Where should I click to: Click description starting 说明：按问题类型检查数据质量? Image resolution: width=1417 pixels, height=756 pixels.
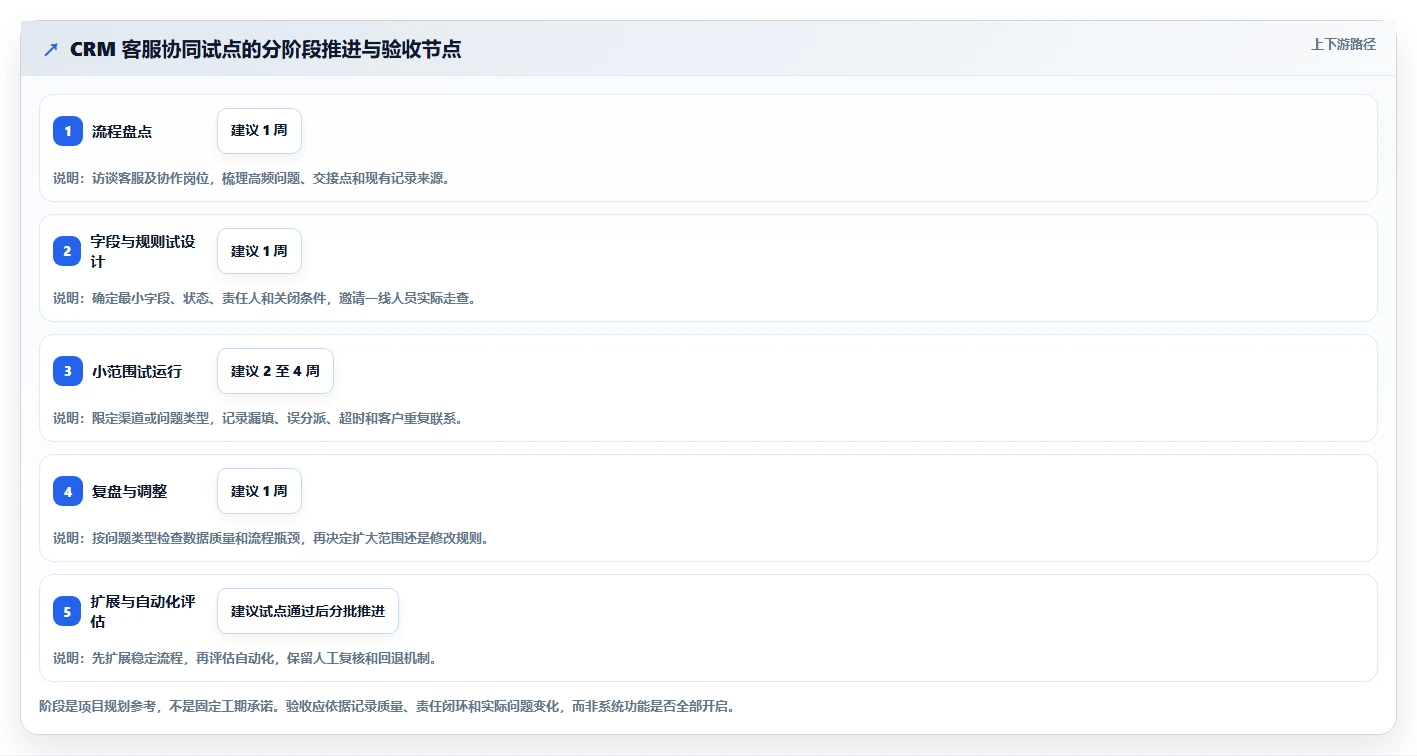click(271, 538)
